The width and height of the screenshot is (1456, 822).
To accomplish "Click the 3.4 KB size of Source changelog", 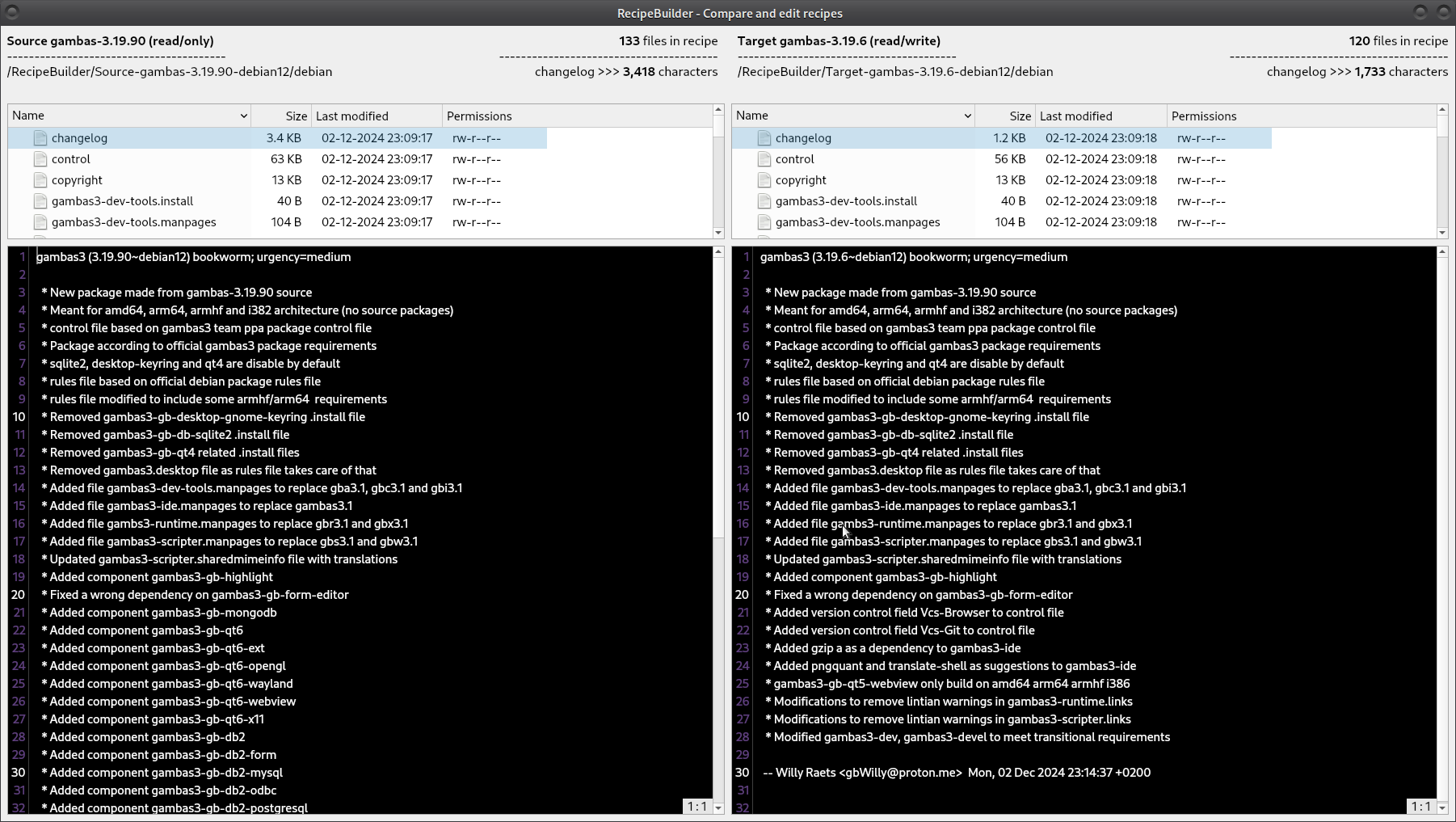I will [x=284, y=138].
